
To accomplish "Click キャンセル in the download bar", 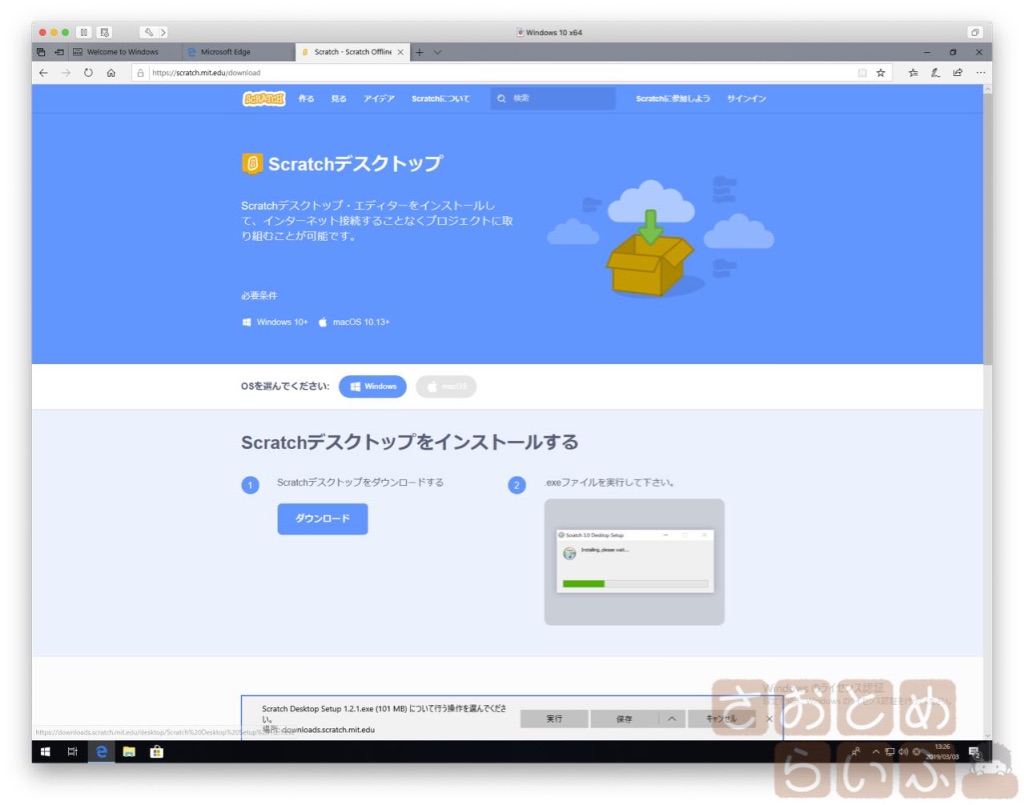I will pos(721,719).
